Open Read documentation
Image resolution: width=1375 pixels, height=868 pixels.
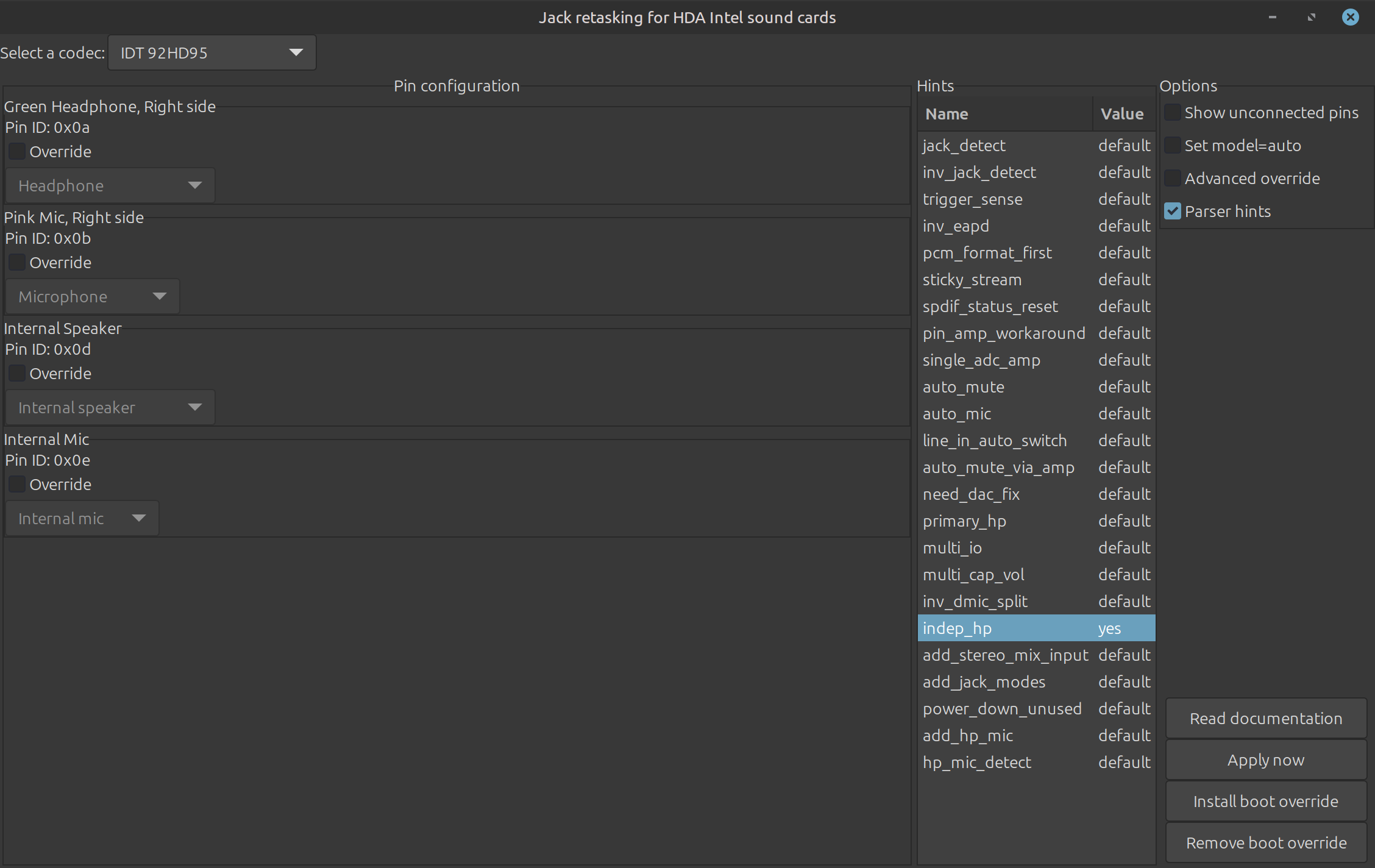(1266, 719)
